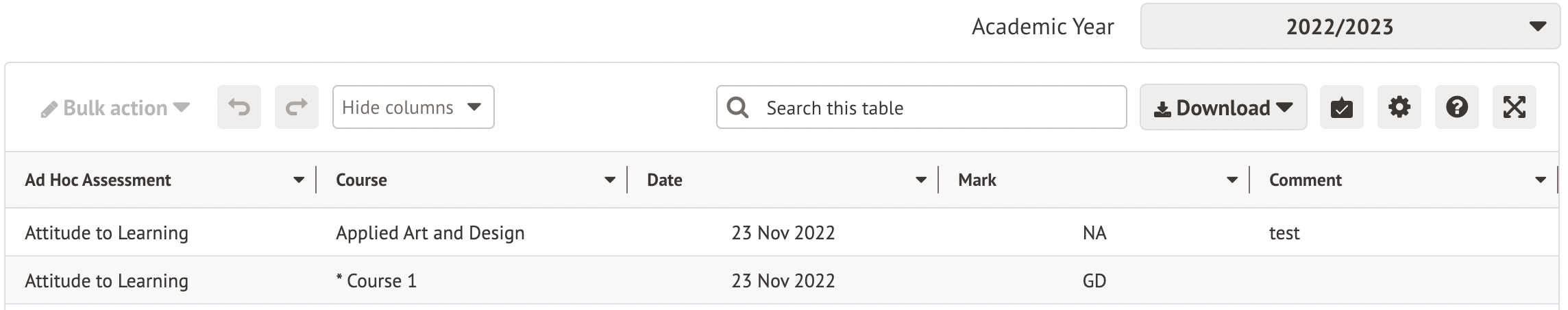Open Mark column menu arrow
1568x310 pixels.
point(1232,180)
